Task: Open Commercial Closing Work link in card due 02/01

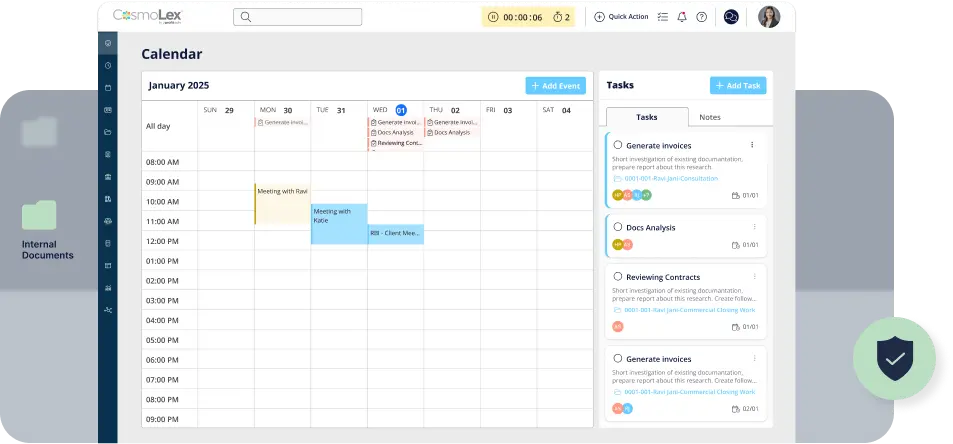Action: tap(690, 392)
